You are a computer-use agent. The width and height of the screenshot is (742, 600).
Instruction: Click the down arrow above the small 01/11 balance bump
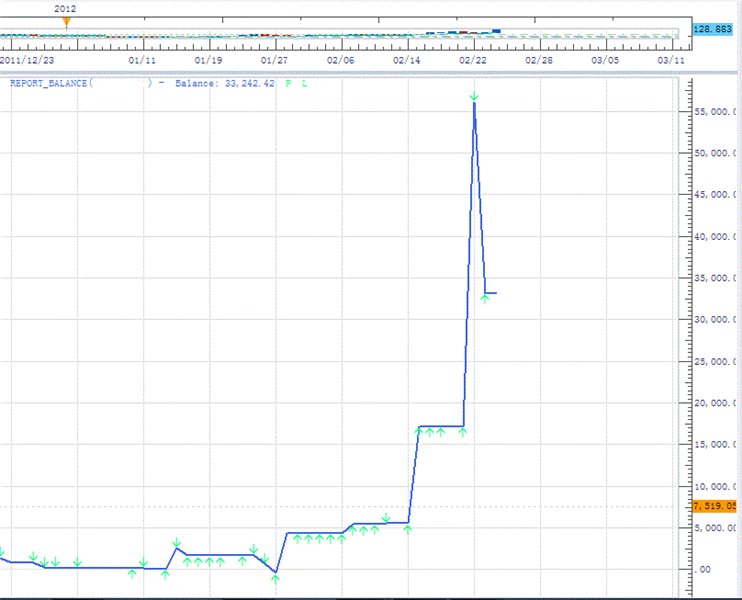click(176, 543)
